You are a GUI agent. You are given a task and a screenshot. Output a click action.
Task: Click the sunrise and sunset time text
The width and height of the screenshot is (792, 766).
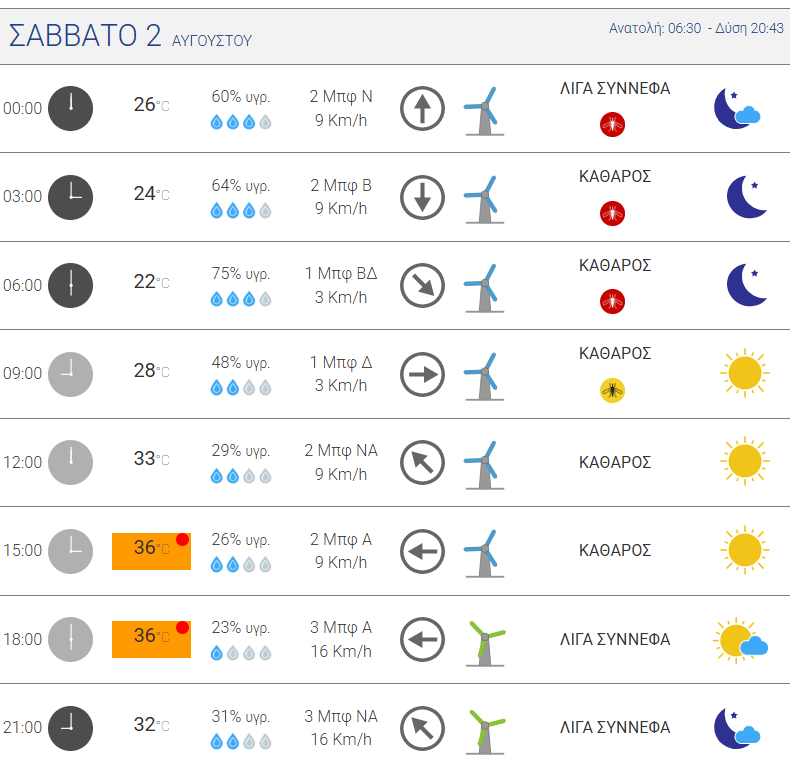[x=696, y=28]
